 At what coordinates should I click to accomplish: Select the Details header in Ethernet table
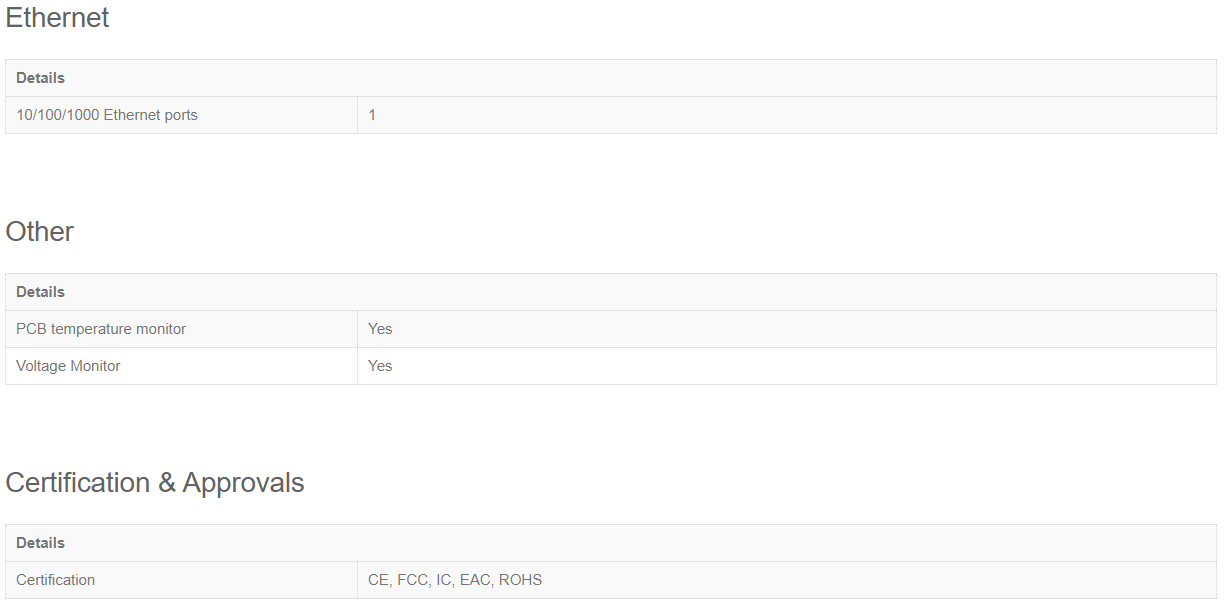(40, 78)
